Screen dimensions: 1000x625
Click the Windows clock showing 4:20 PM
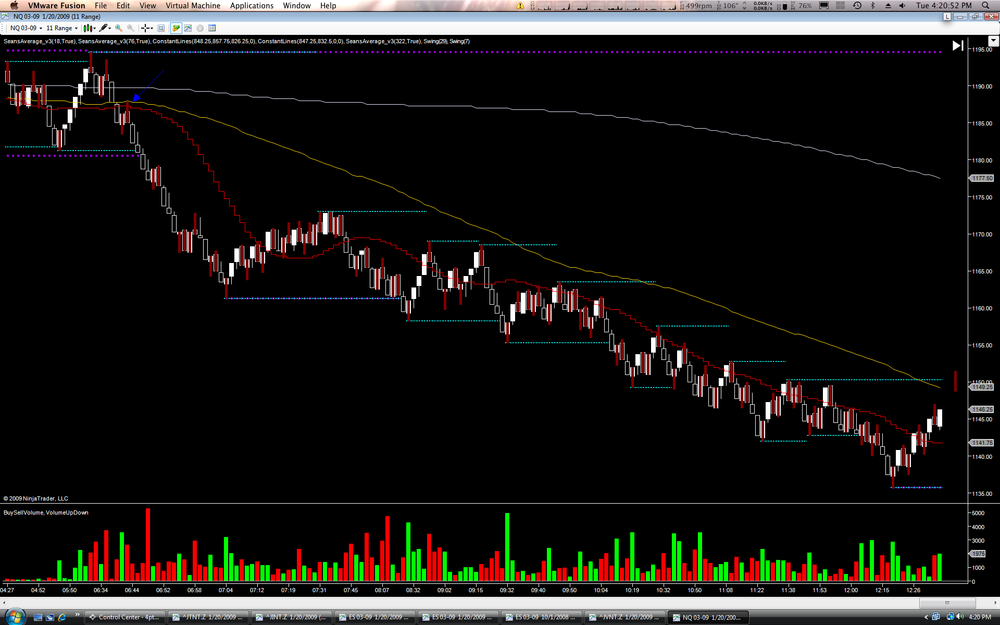pos(979,617)
